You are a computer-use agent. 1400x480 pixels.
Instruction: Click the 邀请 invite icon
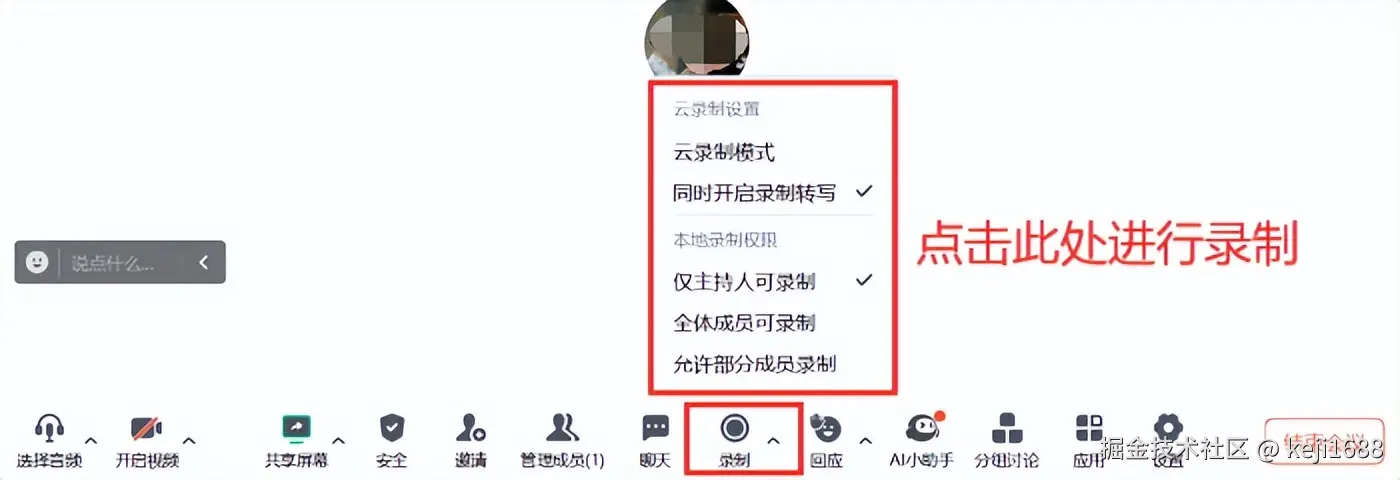coord(470,429)
